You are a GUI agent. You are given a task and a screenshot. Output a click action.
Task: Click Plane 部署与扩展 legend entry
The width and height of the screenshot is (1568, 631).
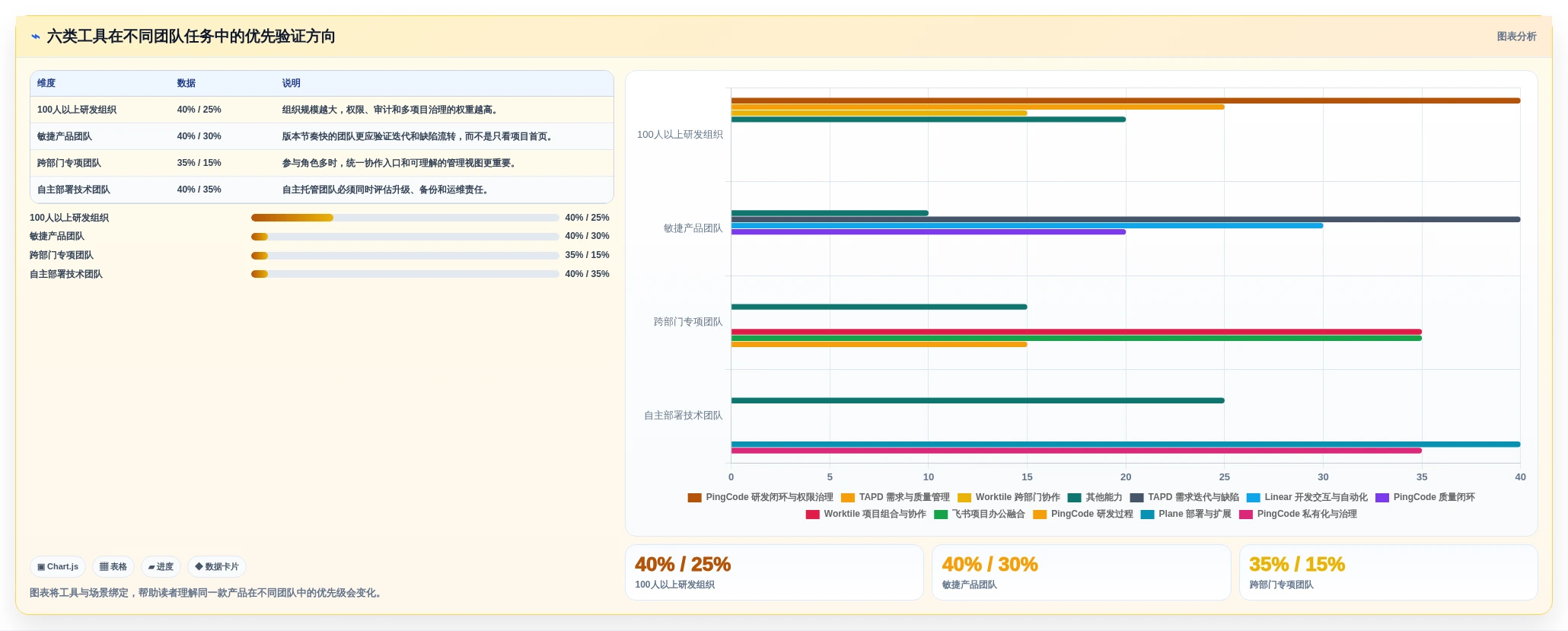(1186, 514)
